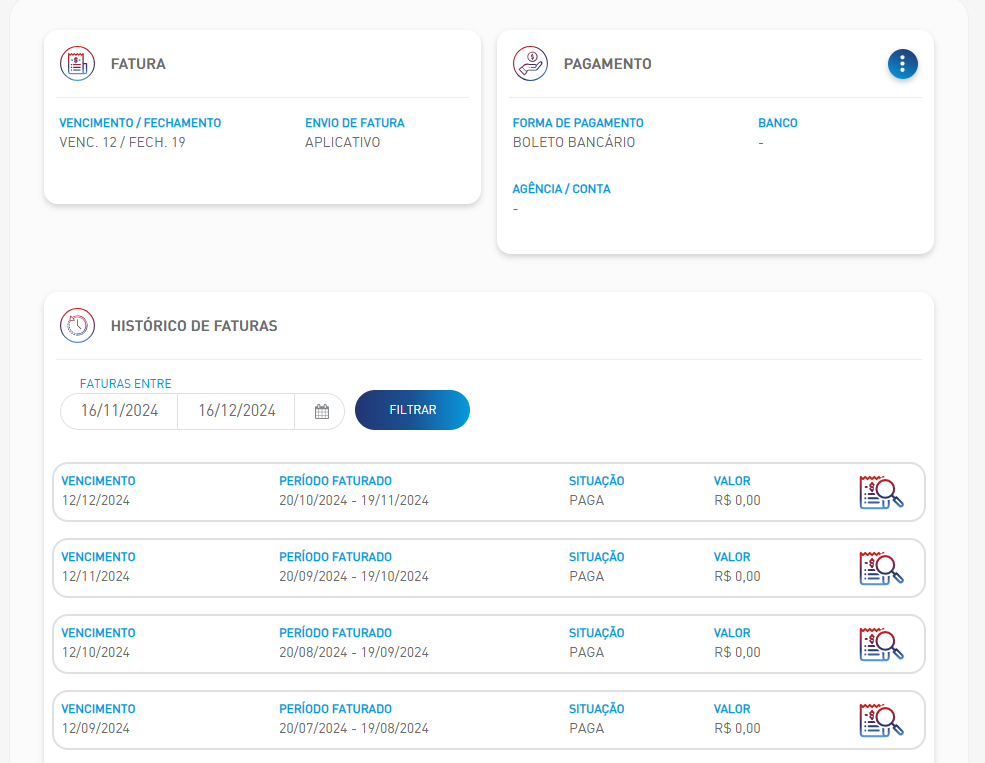Click the VENC. 12 / FECH. 19 value
Viewport: 985px width, 763px height.
click(122, 143)
